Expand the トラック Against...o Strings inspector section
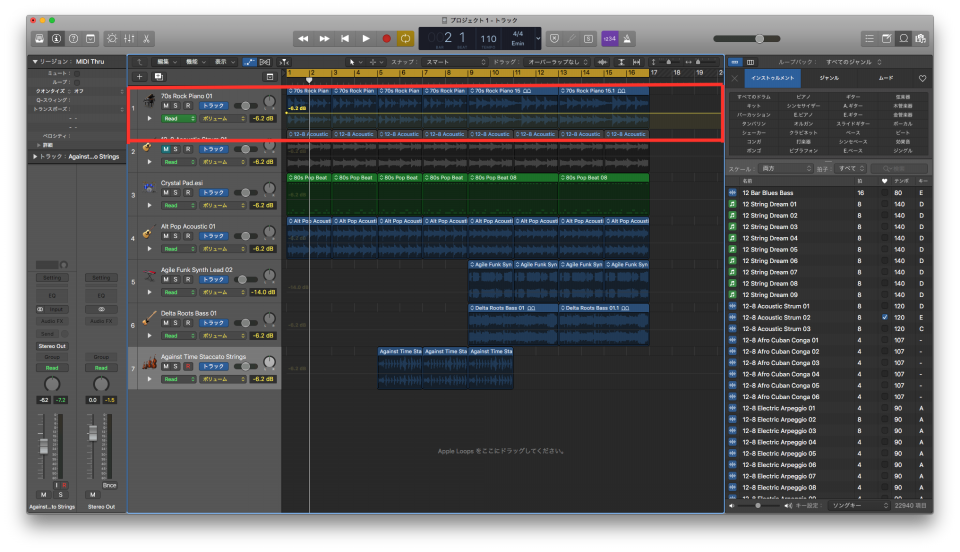 click(35, 157)
